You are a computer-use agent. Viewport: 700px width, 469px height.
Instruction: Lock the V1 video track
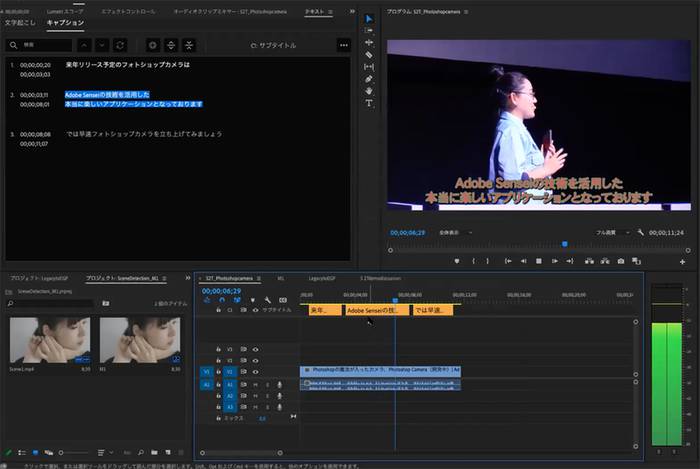coord(218,372)
